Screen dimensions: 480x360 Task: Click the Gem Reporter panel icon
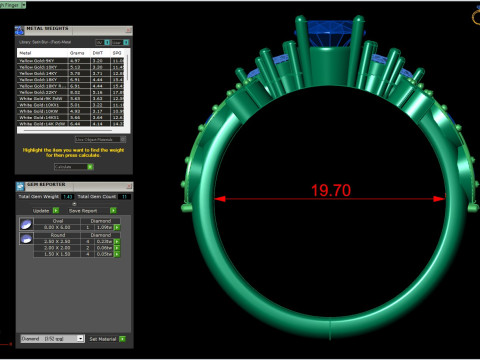point(20,186)
